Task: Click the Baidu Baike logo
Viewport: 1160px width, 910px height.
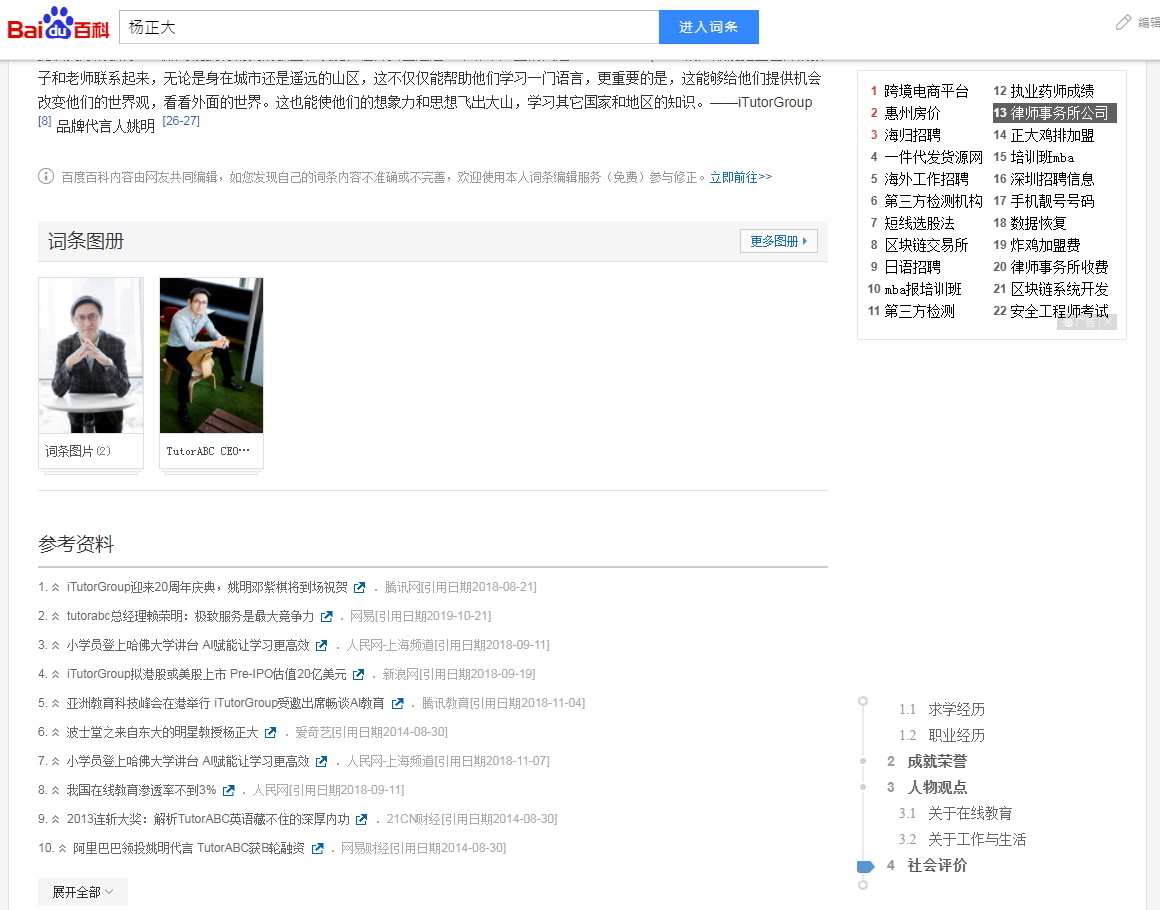Action: coord(58,24)
